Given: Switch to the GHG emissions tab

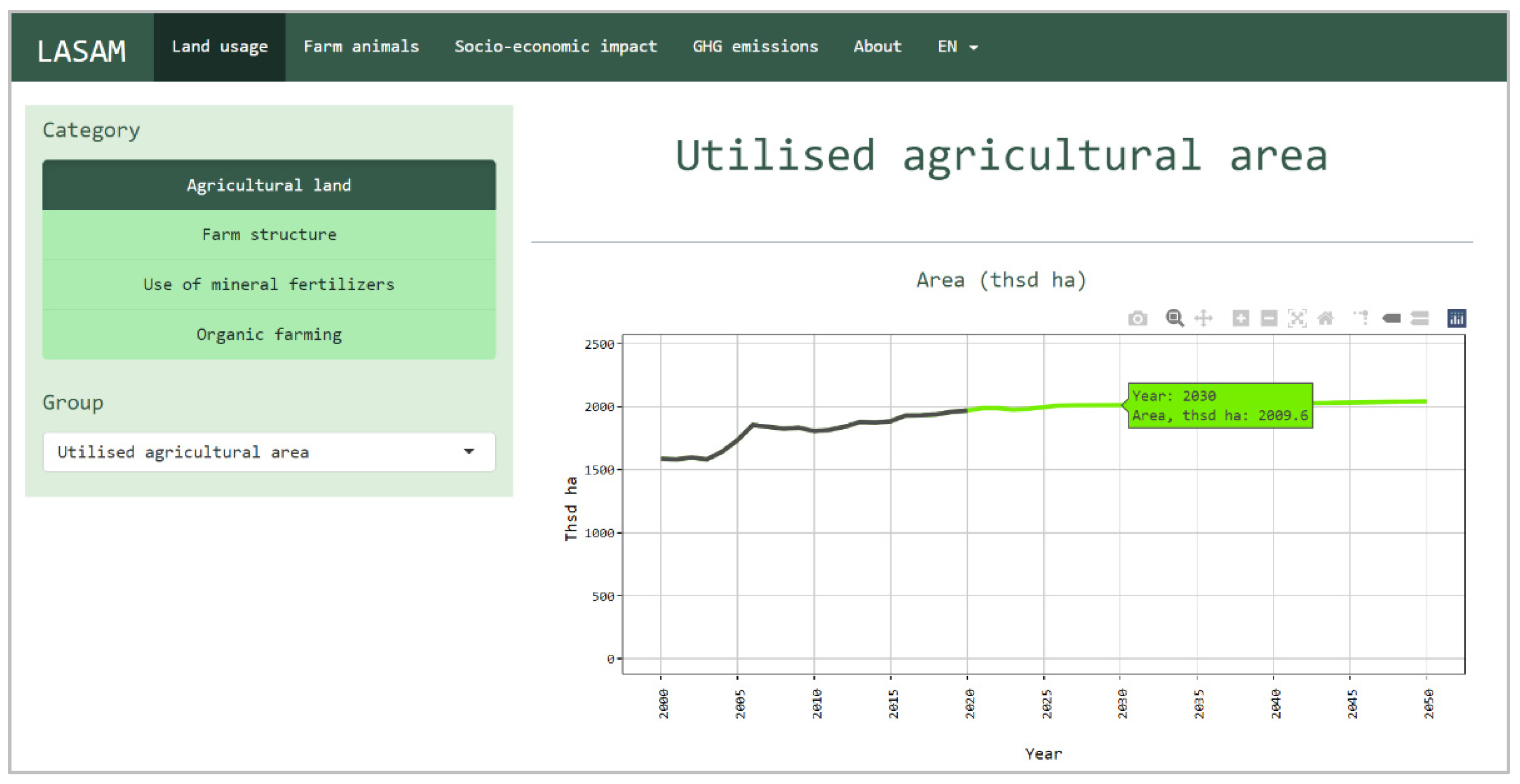Looking at the screenshot, I should tap(755, 46).
